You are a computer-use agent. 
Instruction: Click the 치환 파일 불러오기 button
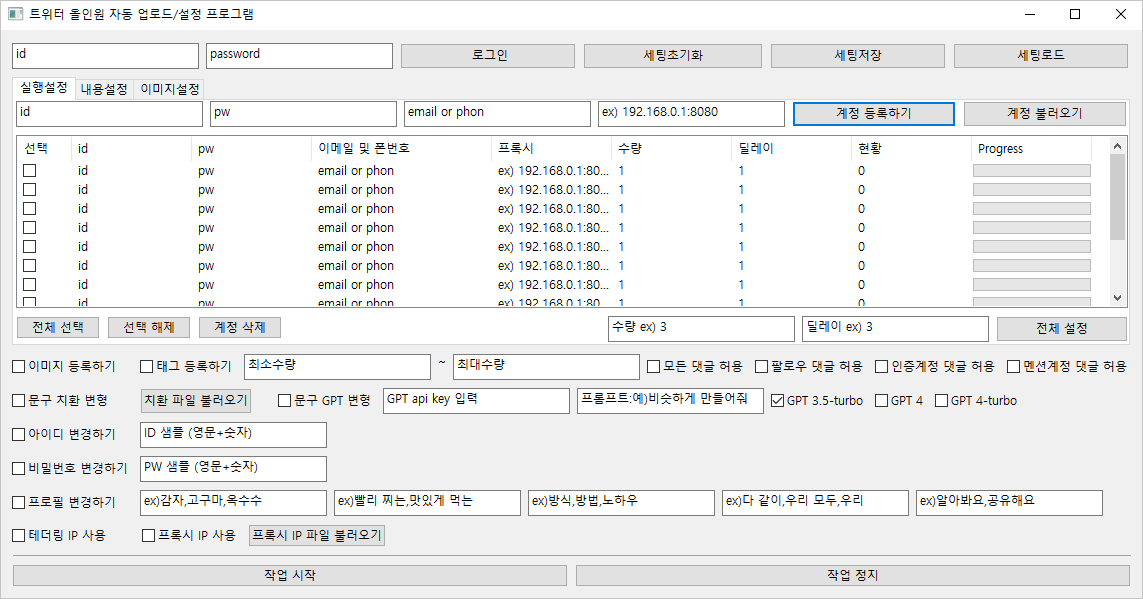point(196,400)
